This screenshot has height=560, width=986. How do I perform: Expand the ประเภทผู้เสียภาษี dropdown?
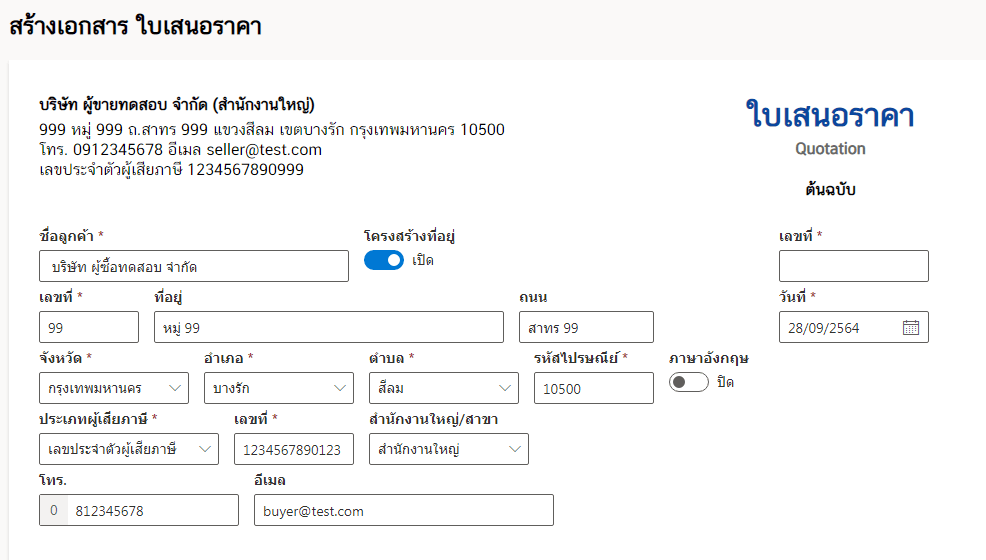point(129,449)
